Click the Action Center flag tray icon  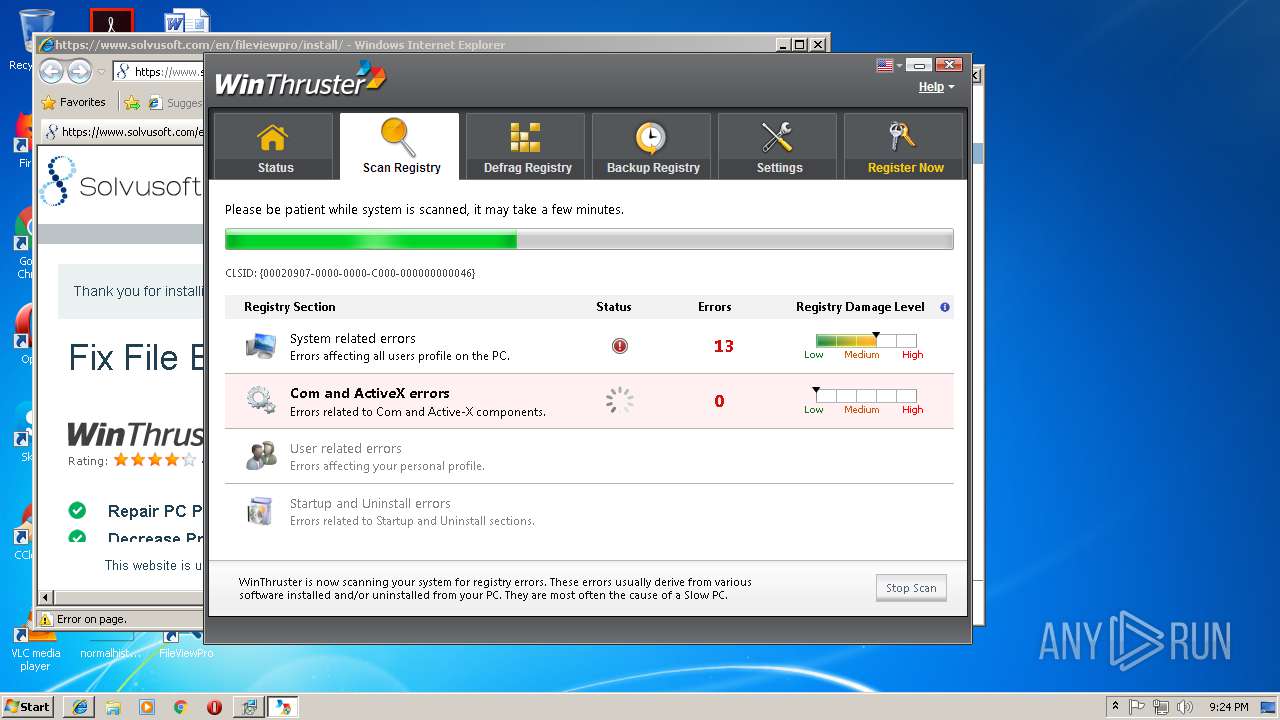point(1137,706)
